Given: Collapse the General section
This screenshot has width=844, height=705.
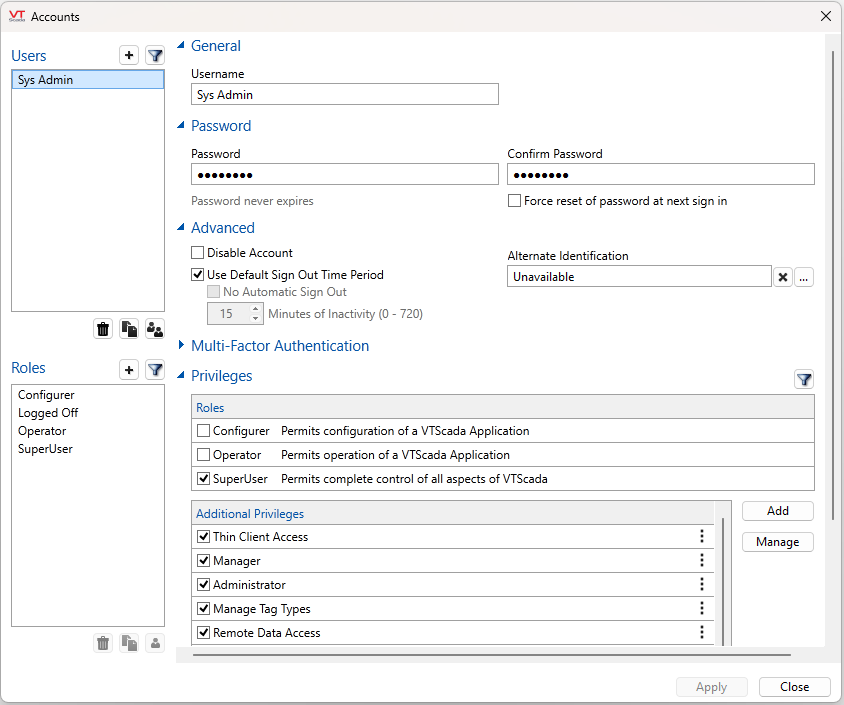Looking at the screenshot, I should (181, 46).
